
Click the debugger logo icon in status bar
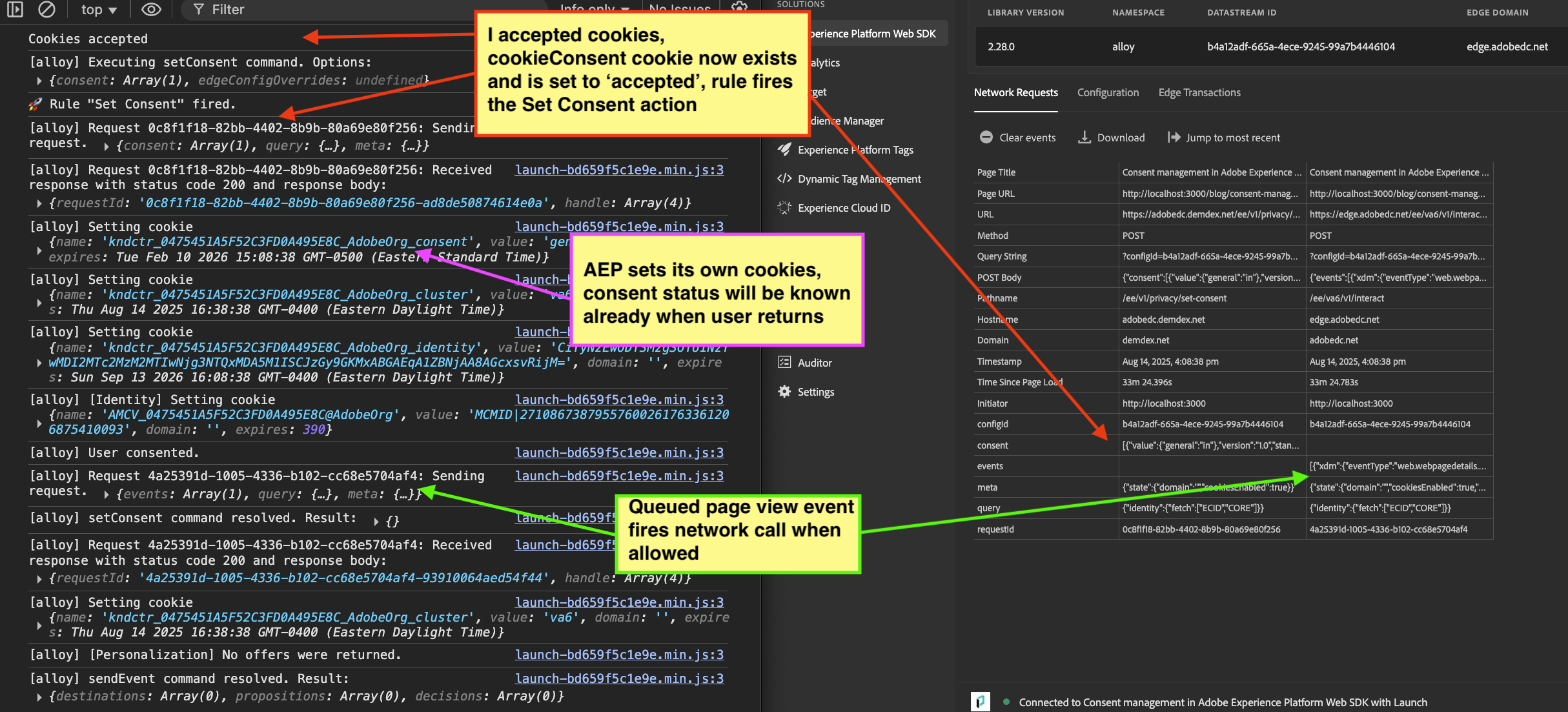pyautogui.click(x=980, y=702)
